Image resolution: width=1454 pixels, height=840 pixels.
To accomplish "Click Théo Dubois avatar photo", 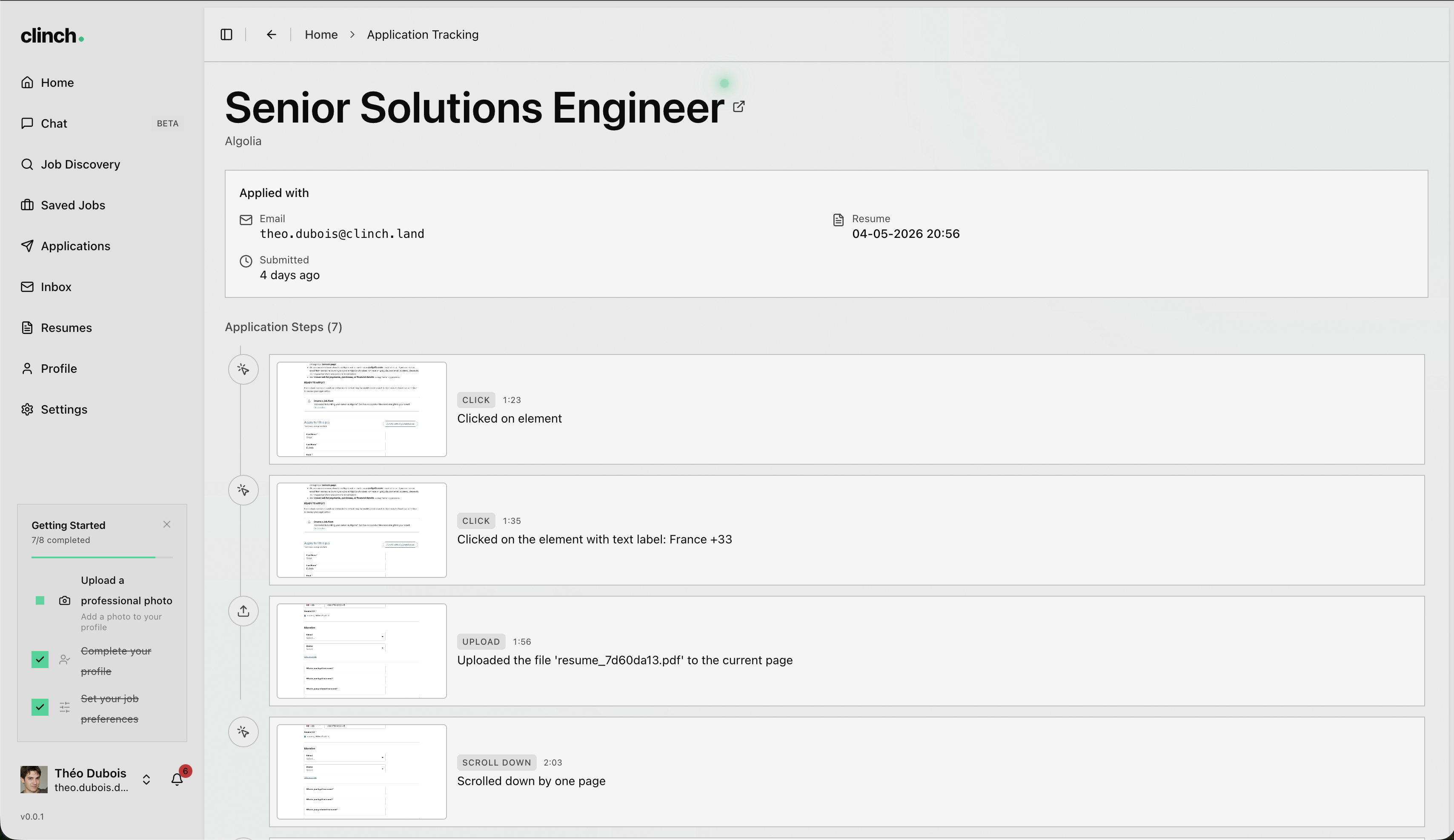I will (x=34, y=780).
